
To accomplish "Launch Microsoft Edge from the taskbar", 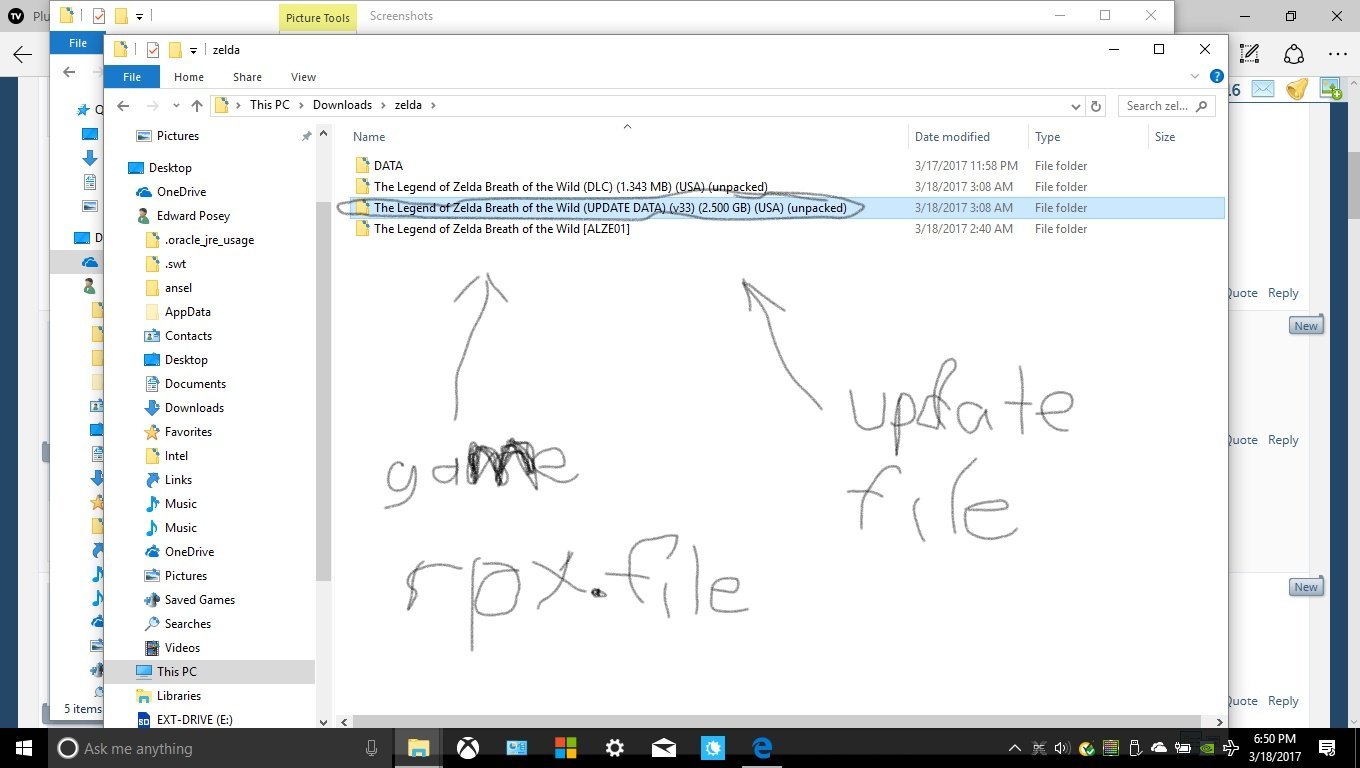I will point(761,748).
